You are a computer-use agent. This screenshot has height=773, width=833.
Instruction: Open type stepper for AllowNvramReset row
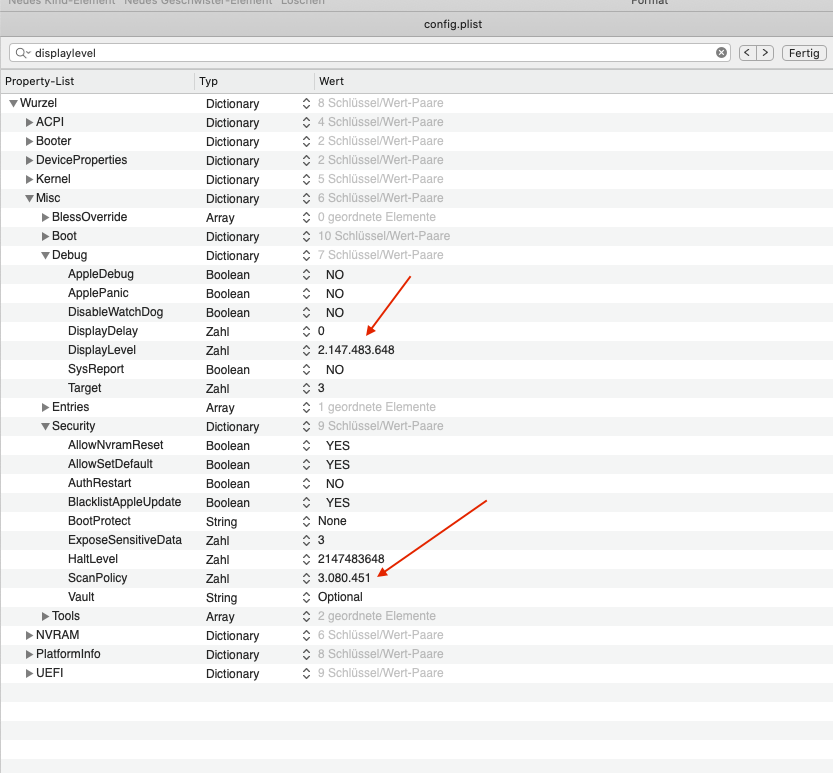point(306,445)
